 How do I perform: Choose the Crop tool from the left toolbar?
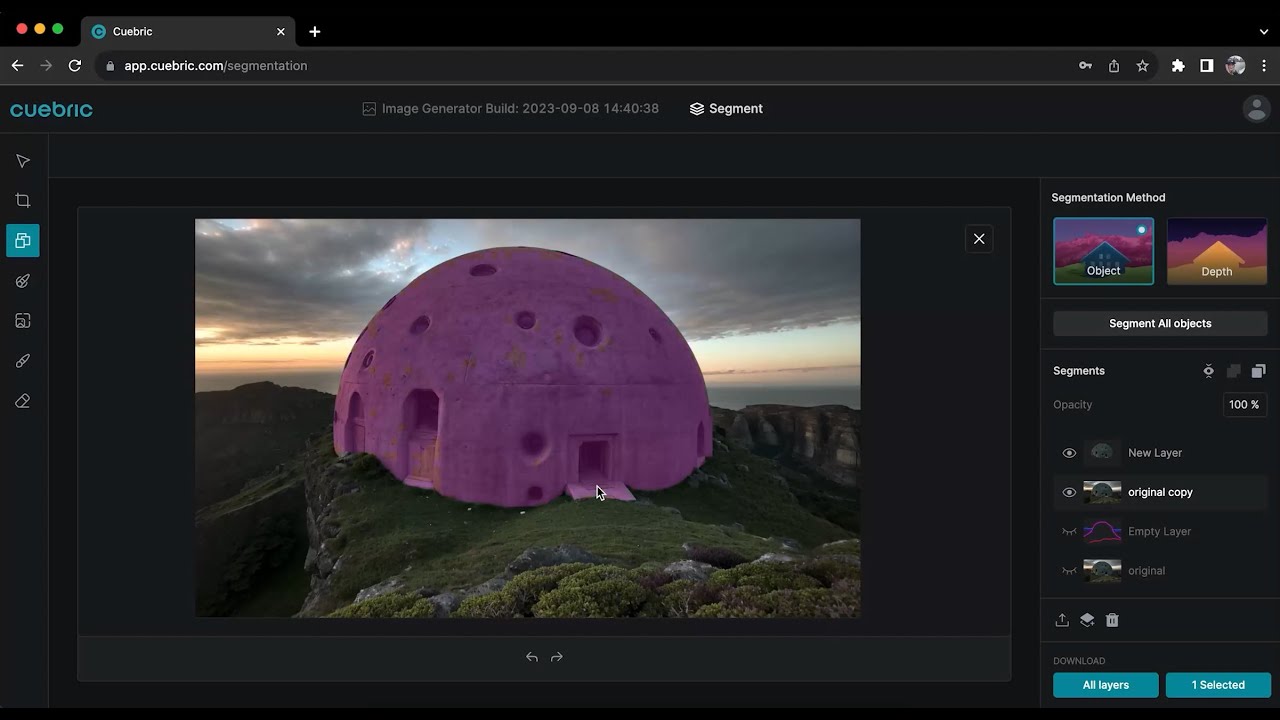(22, 200)
